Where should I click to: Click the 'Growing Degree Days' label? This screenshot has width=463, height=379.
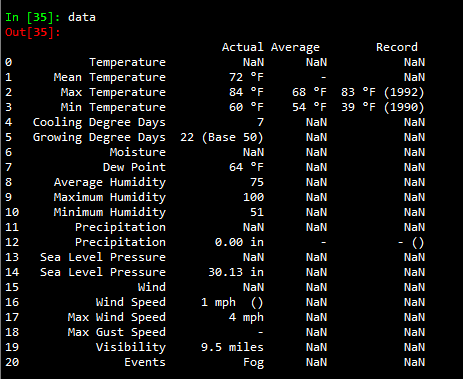tap(99, 137)
